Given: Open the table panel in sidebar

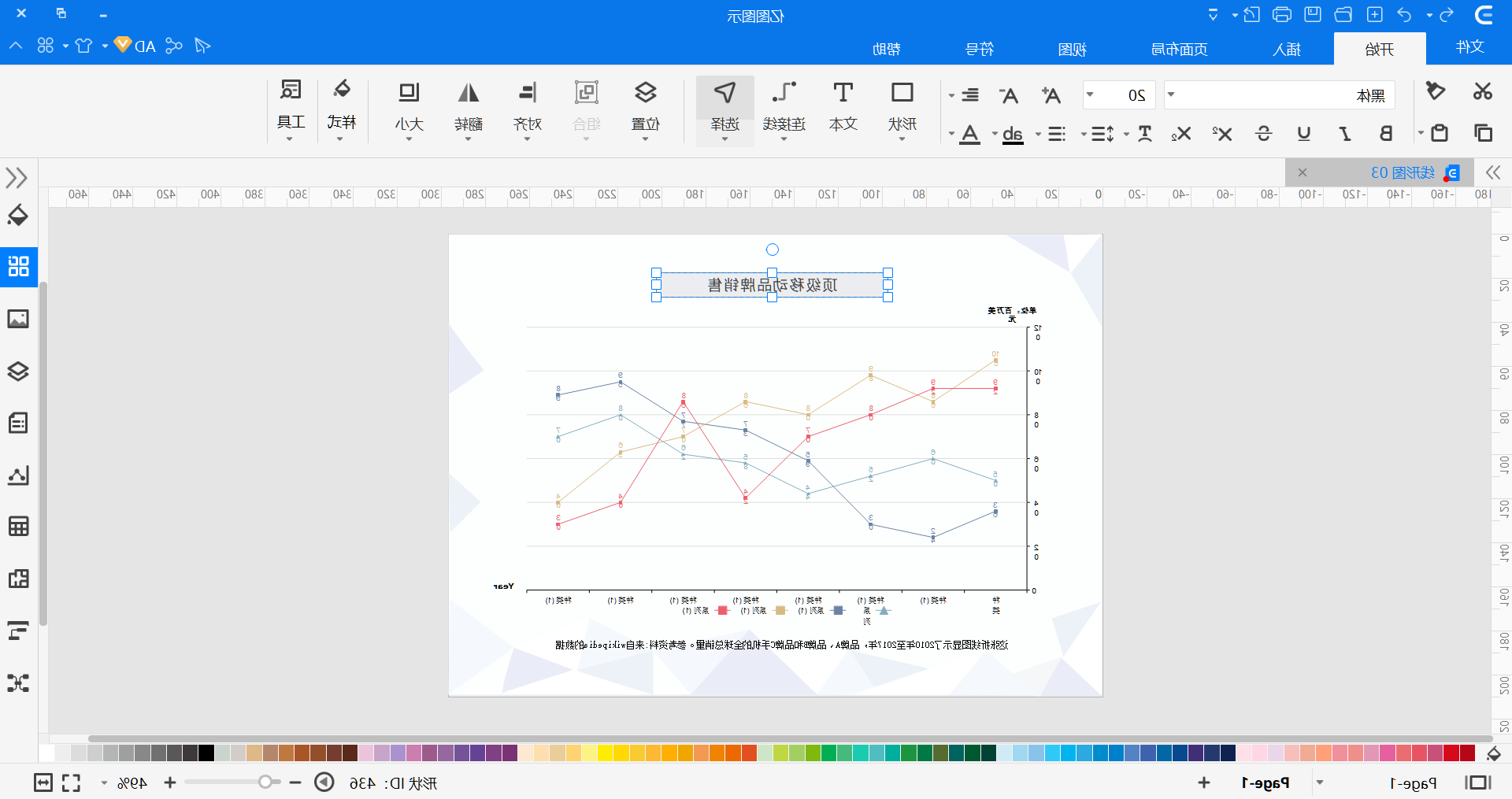Looking at the screenshot, I should click(18, 527).
